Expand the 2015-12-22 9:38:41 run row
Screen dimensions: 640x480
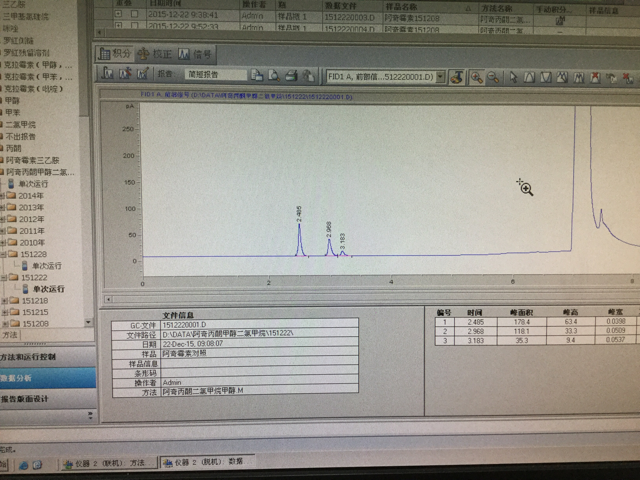pos(118,14)
